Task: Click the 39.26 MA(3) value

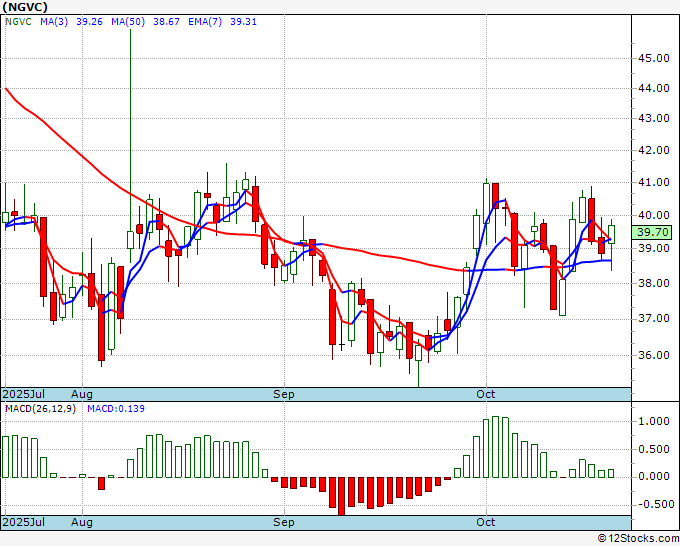Action: 89,22
